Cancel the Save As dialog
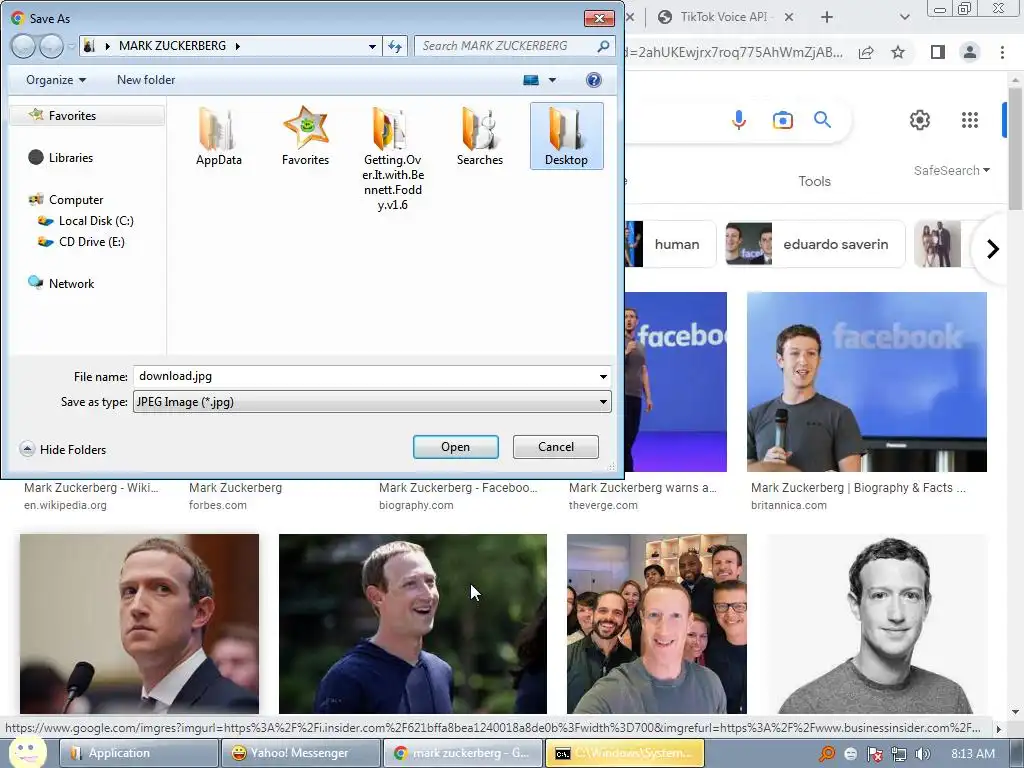 pos(556,447)
